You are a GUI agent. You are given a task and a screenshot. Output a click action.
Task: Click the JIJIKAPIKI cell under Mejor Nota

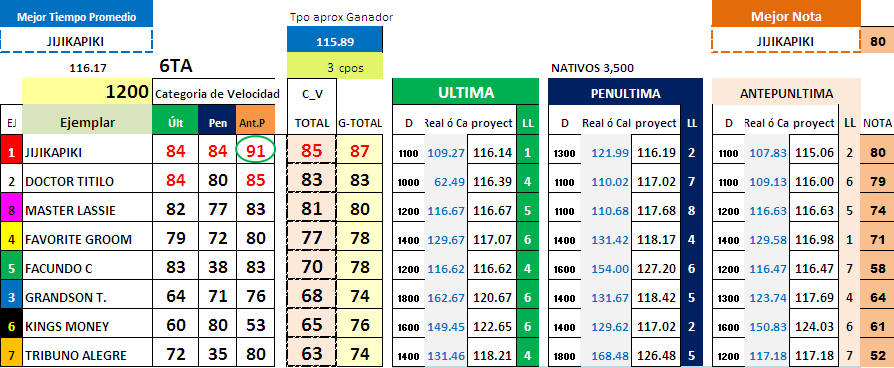point(785,41)
